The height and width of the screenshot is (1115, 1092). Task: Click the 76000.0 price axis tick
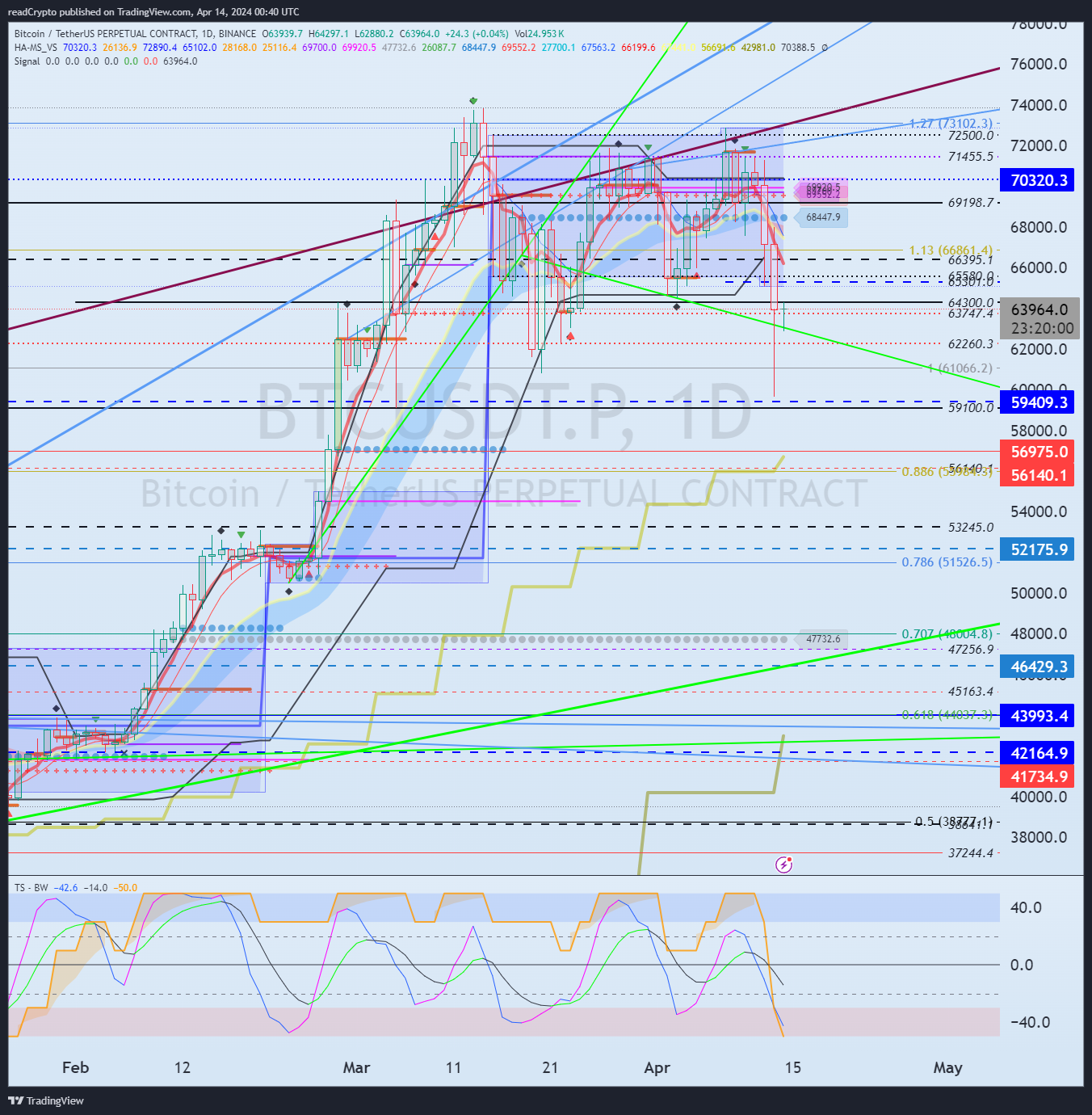pos(1039,64)
